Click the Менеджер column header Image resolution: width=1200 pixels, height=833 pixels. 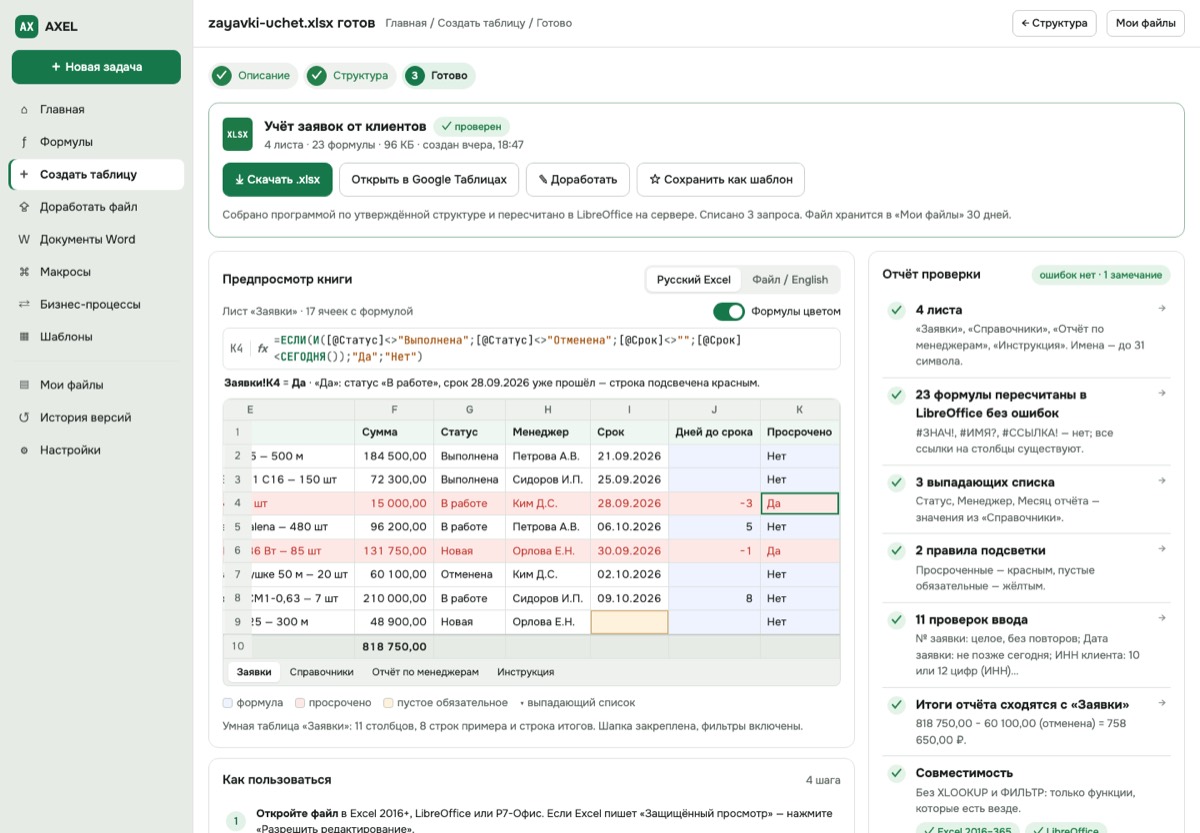point(547,432)
